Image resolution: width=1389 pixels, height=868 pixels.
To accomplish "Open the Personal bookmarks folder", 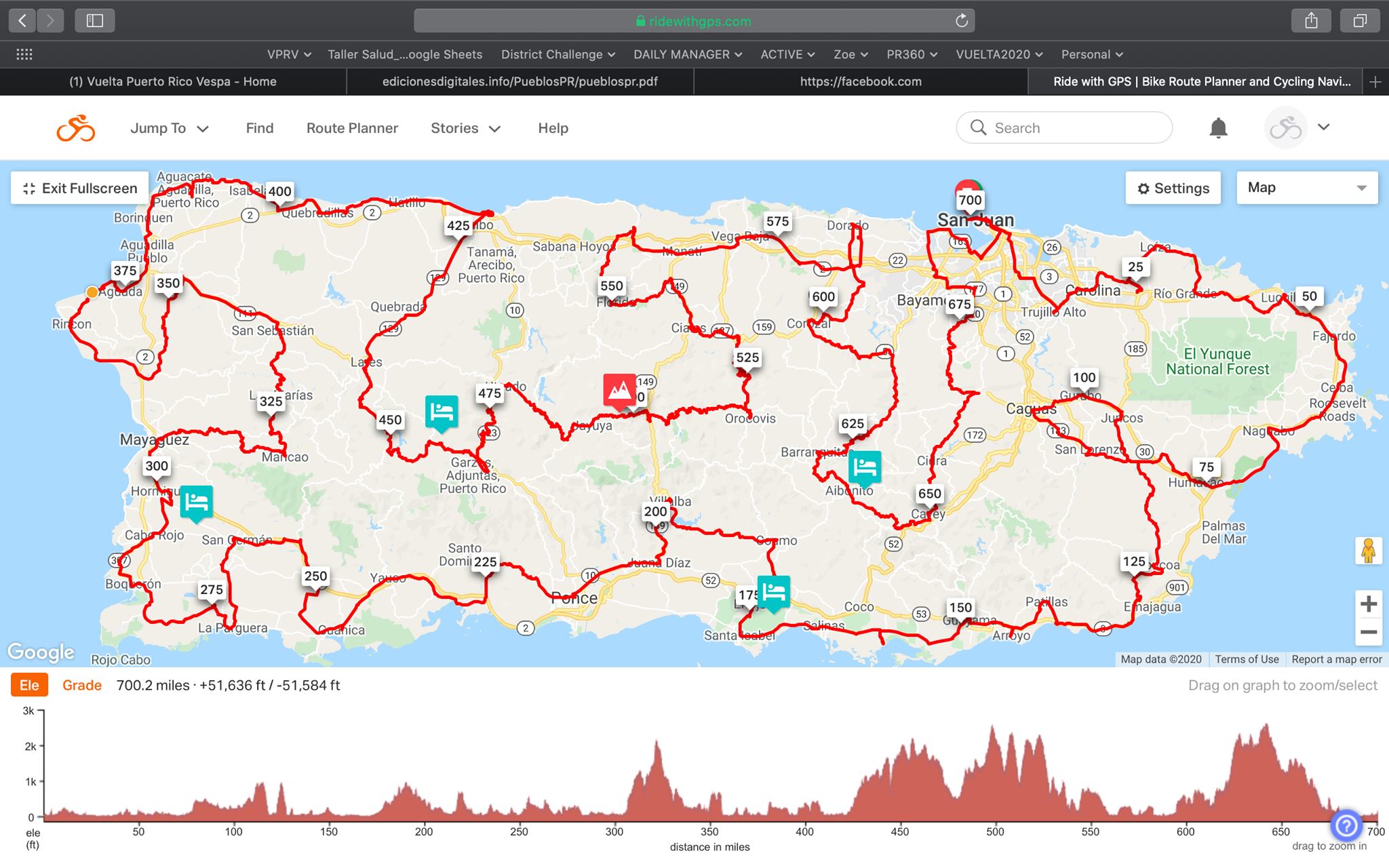I will point(1092,54).
